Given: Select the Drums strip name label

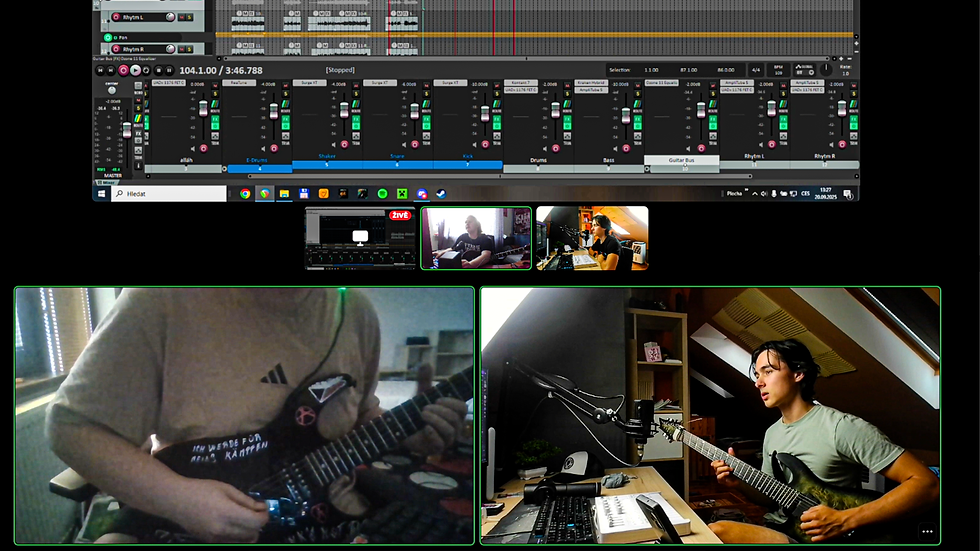Looking at the screenshot, I should (539, 160).
